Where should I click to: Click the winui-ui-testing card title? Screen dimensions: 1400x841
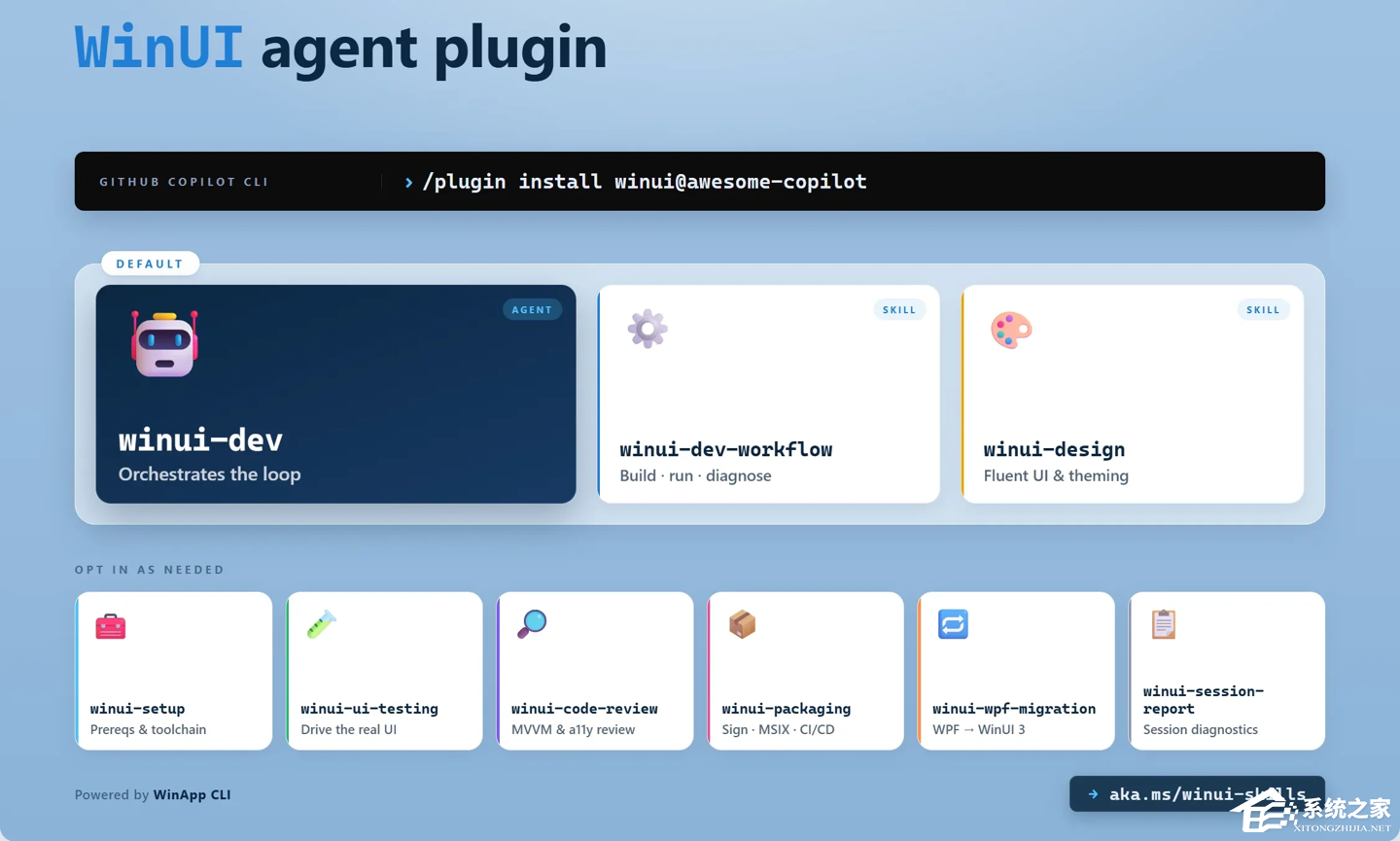point(369,709)
